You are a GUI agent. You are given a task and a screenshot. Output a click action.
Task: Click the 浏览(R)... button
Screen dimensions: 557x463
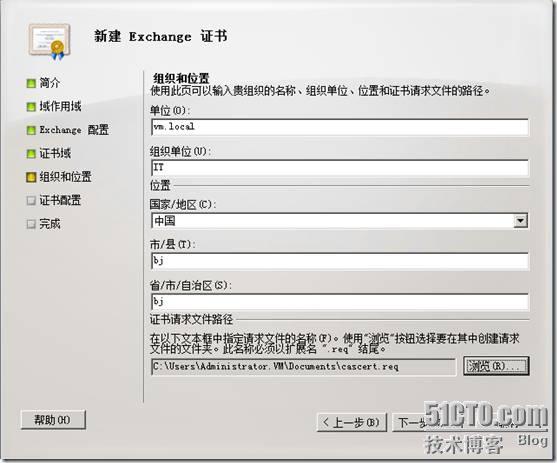tap(496, 366)
